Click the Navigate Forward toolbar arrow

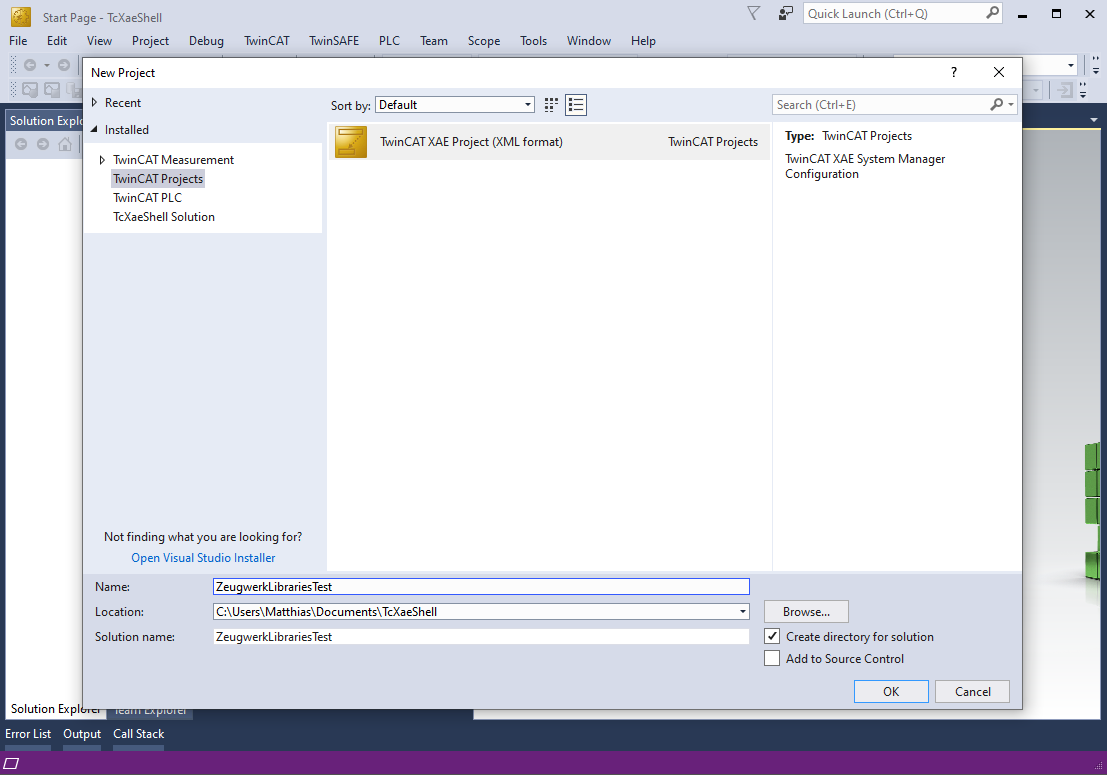click(64, 65)
